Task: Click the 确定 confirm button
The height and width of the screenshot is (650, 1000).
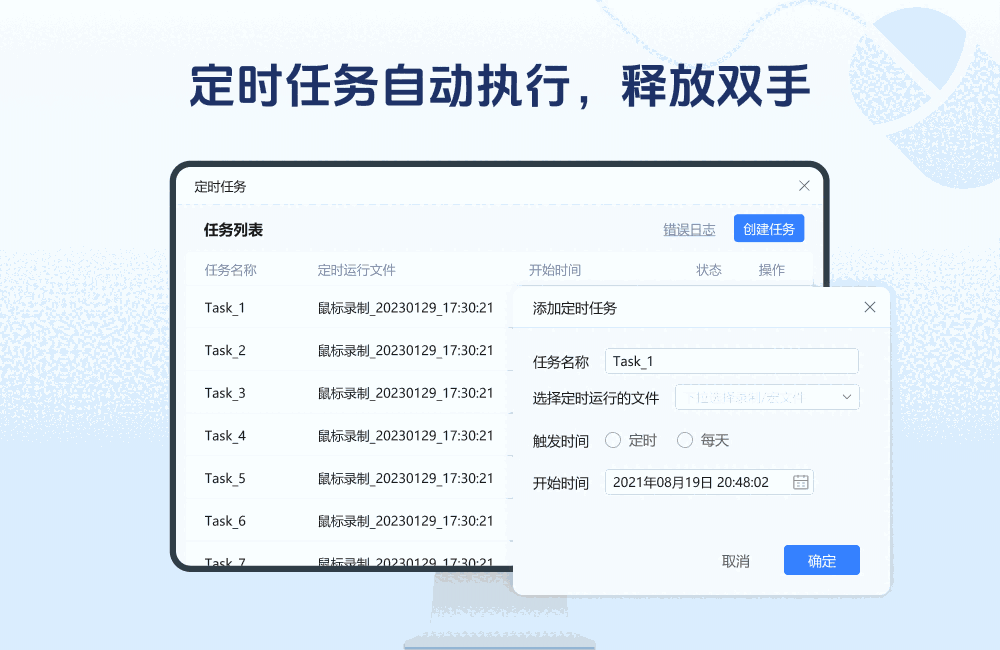Action: 821,560
